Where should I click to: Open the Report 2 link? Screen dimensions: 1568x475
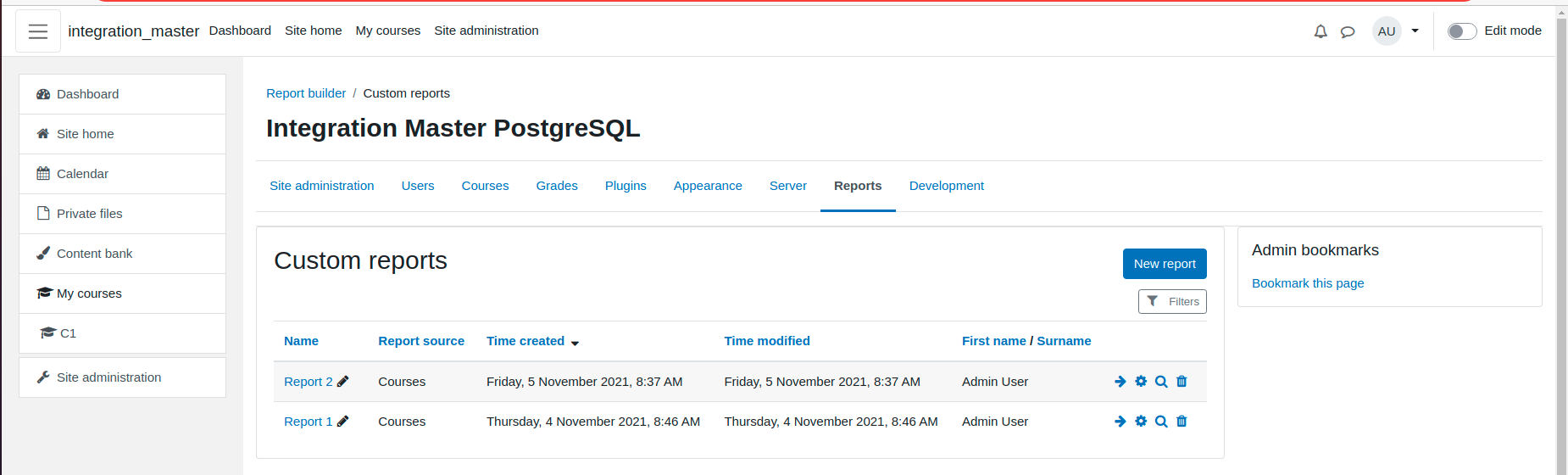coord(309,382)
